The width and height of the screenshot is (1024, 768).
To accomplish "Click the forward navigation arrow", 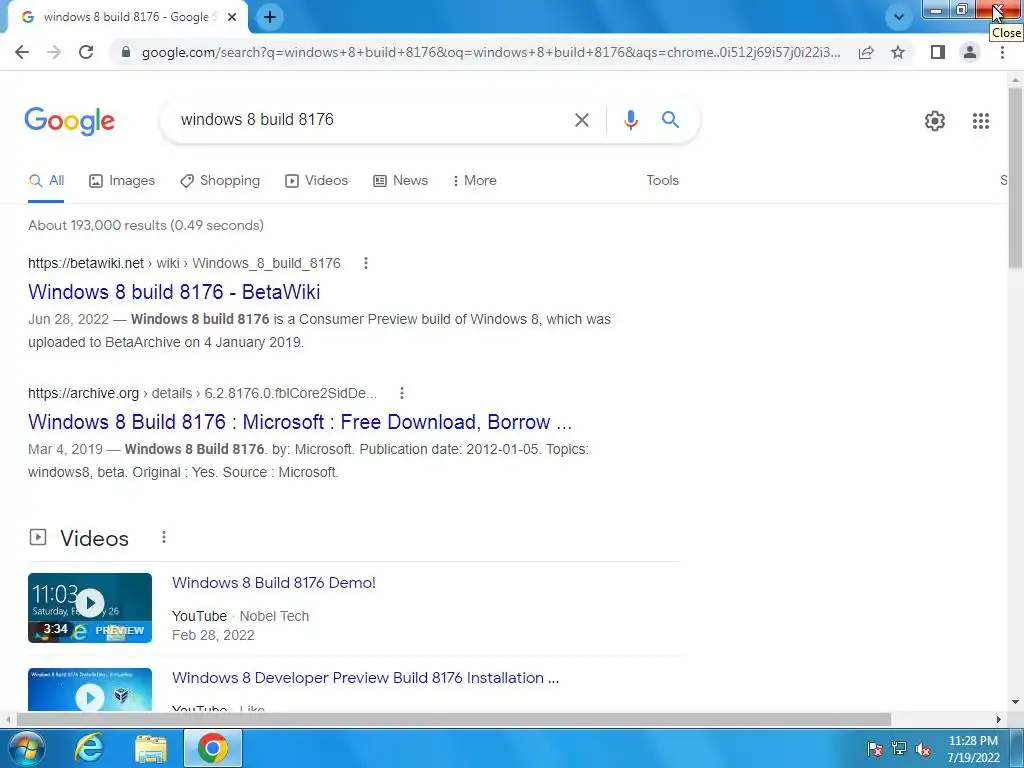I will coord(54,52).
